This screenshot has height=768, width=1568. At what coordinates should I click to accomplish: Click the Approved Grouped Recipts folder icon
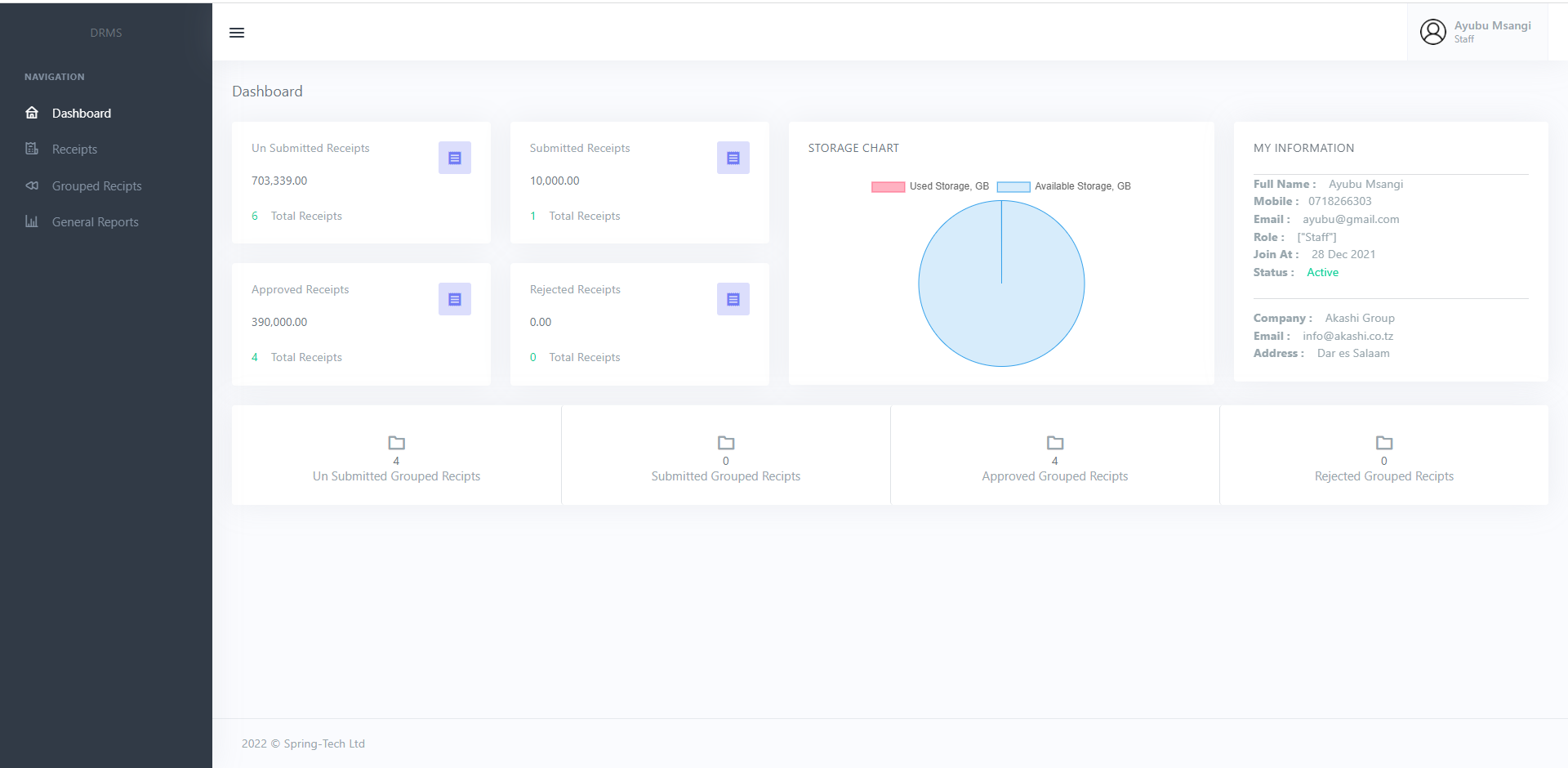point(1055,443)
